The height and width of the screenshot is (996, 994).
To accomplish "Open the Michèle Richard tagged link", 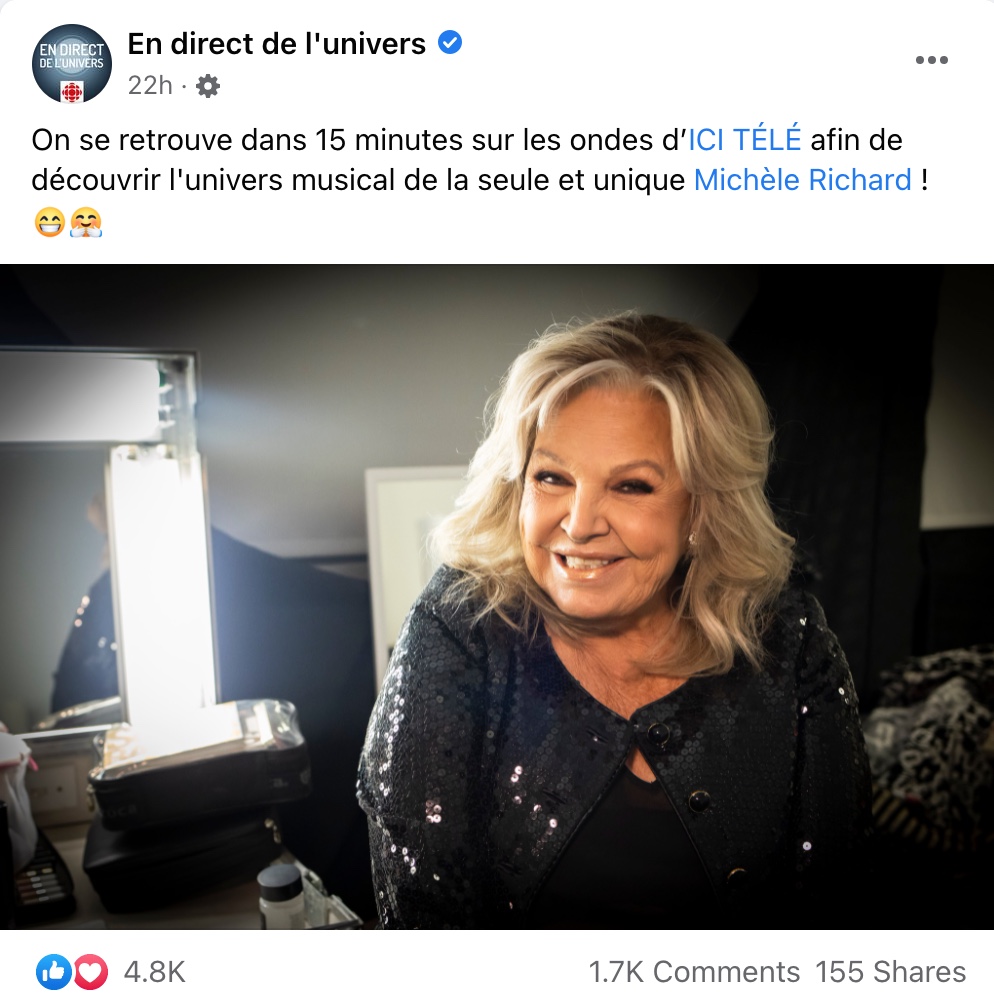I will click(803, 180).
